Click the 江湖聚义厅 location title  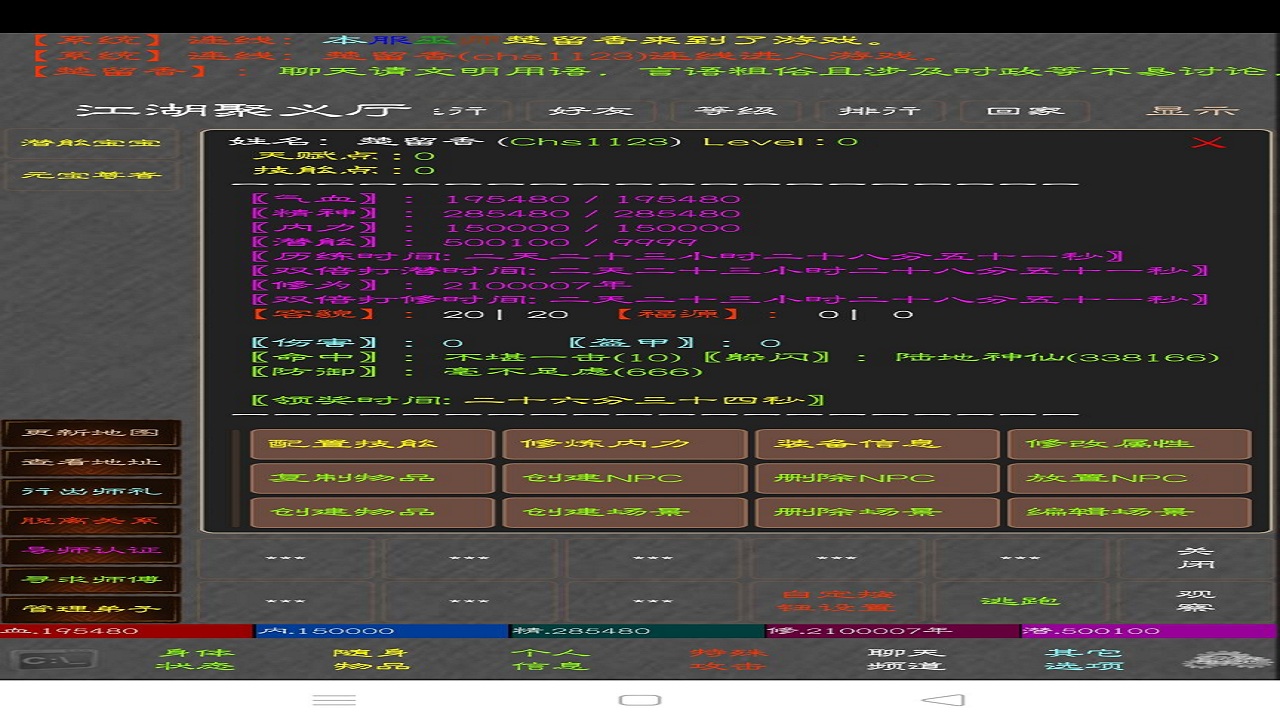(x=243, y=111)
